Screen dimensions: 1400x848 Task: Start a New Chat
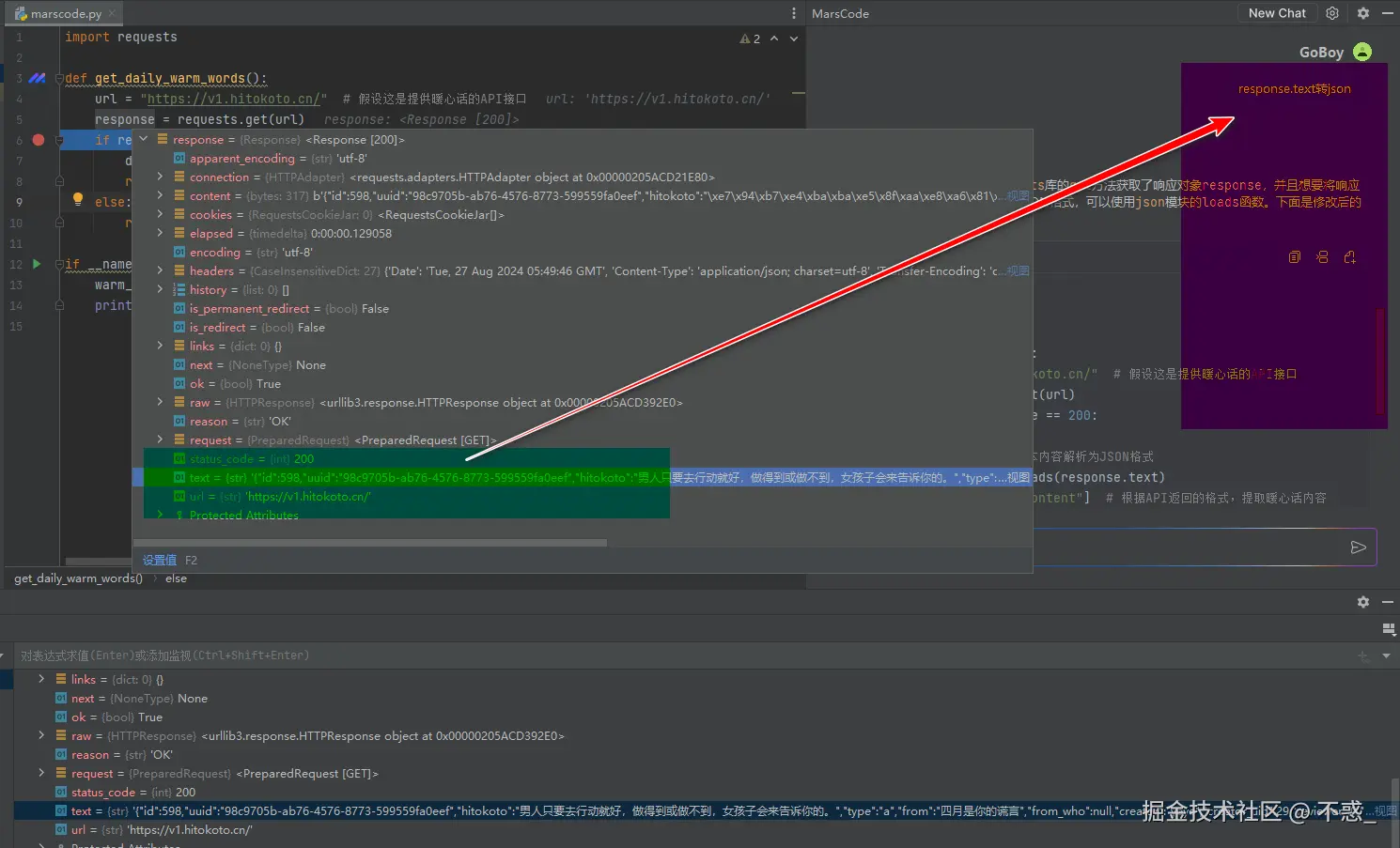pos(1277,13)
